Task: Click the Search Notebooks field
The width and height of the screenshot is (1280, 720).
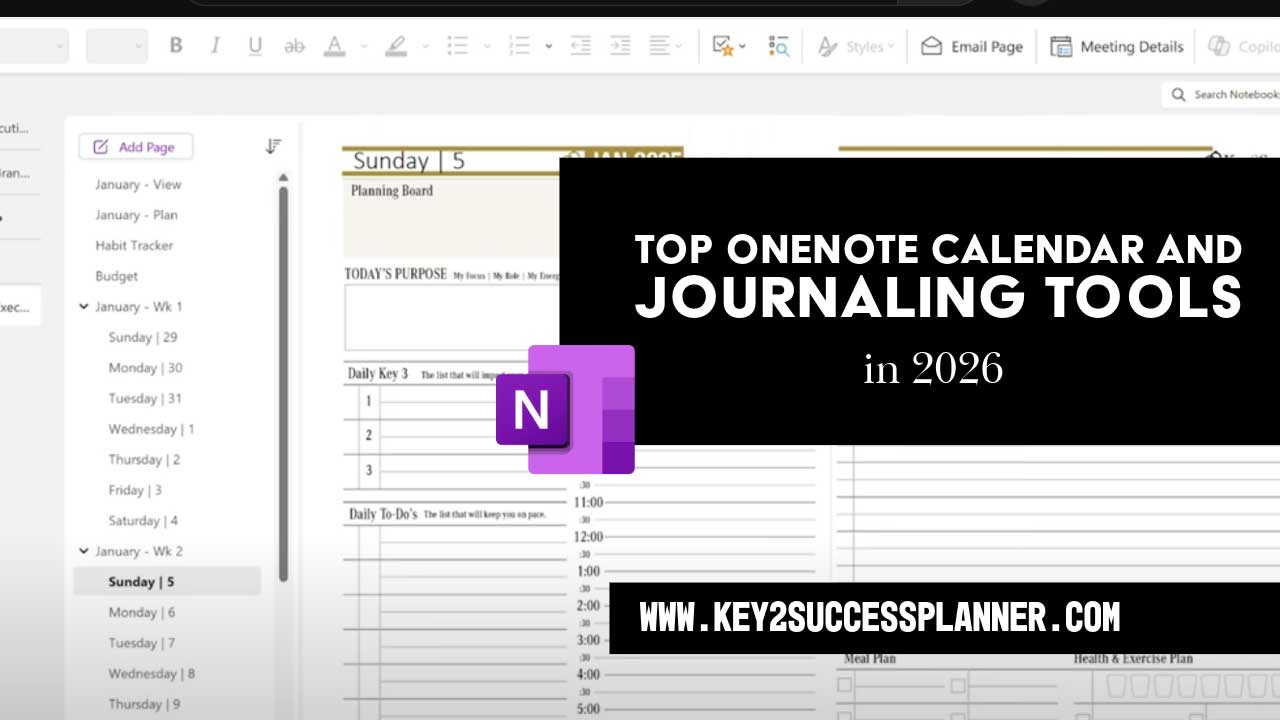Action: (x=1221, y=94)
